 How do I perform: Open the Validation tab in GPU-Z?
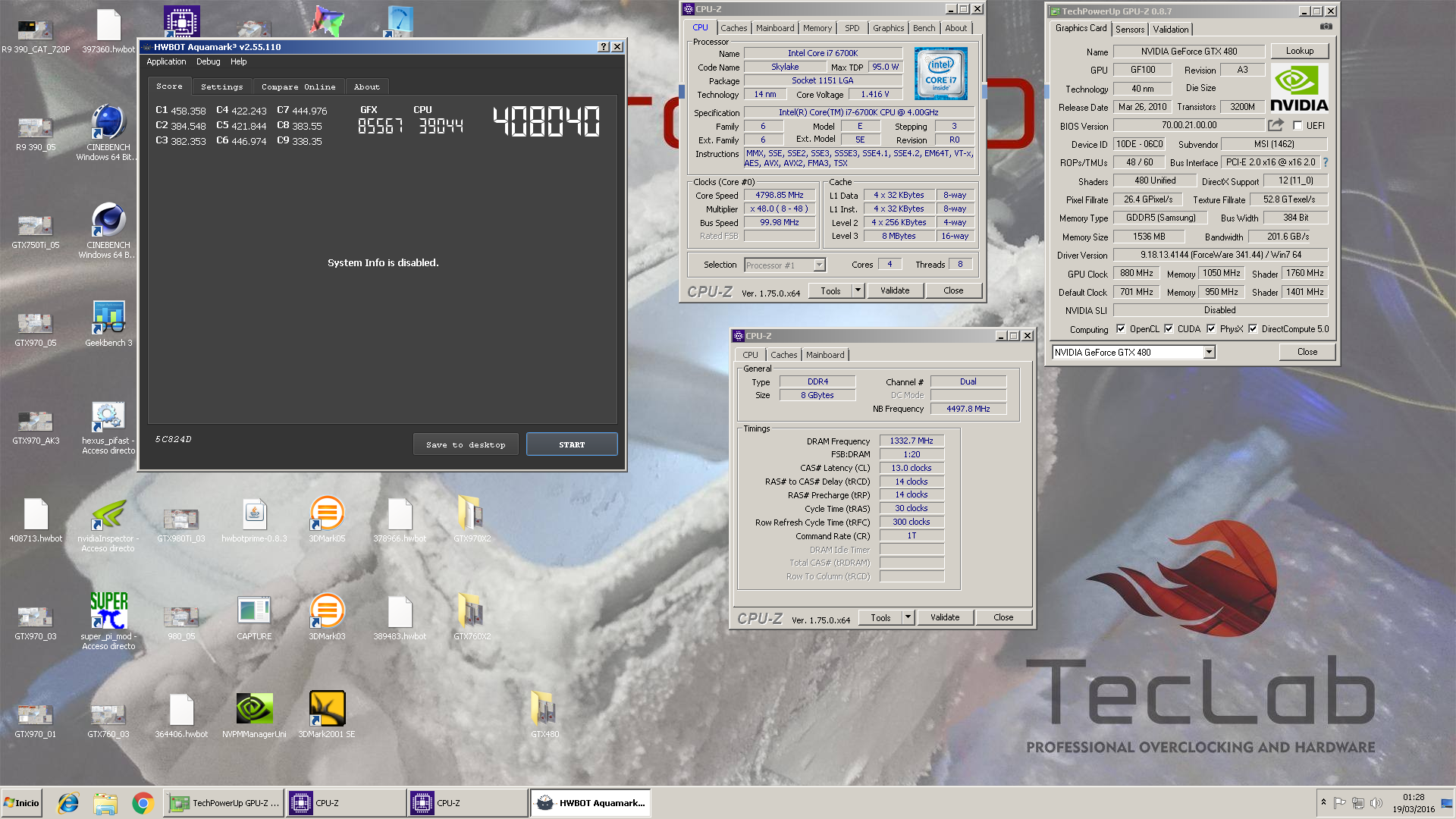1171,30
